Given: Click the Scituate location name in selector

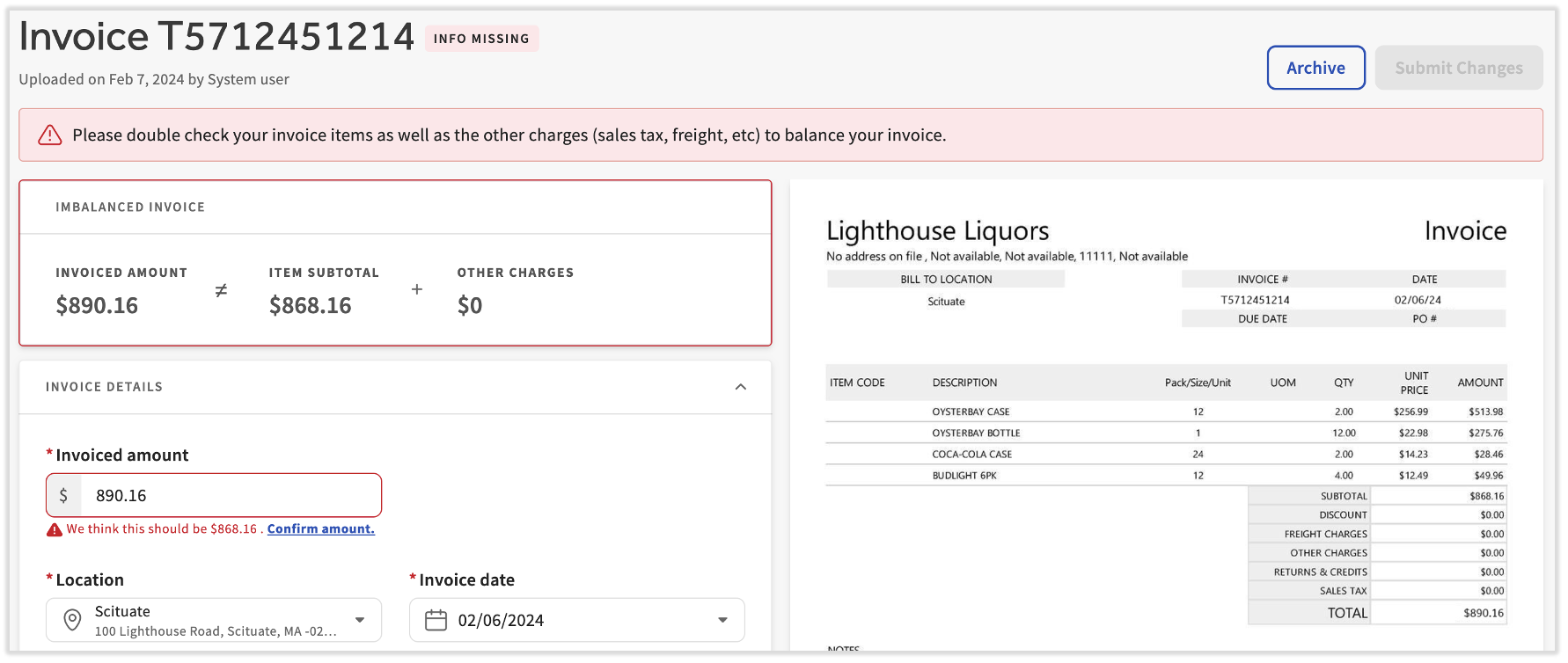Looking at the screenshot, I should [122, 611].
